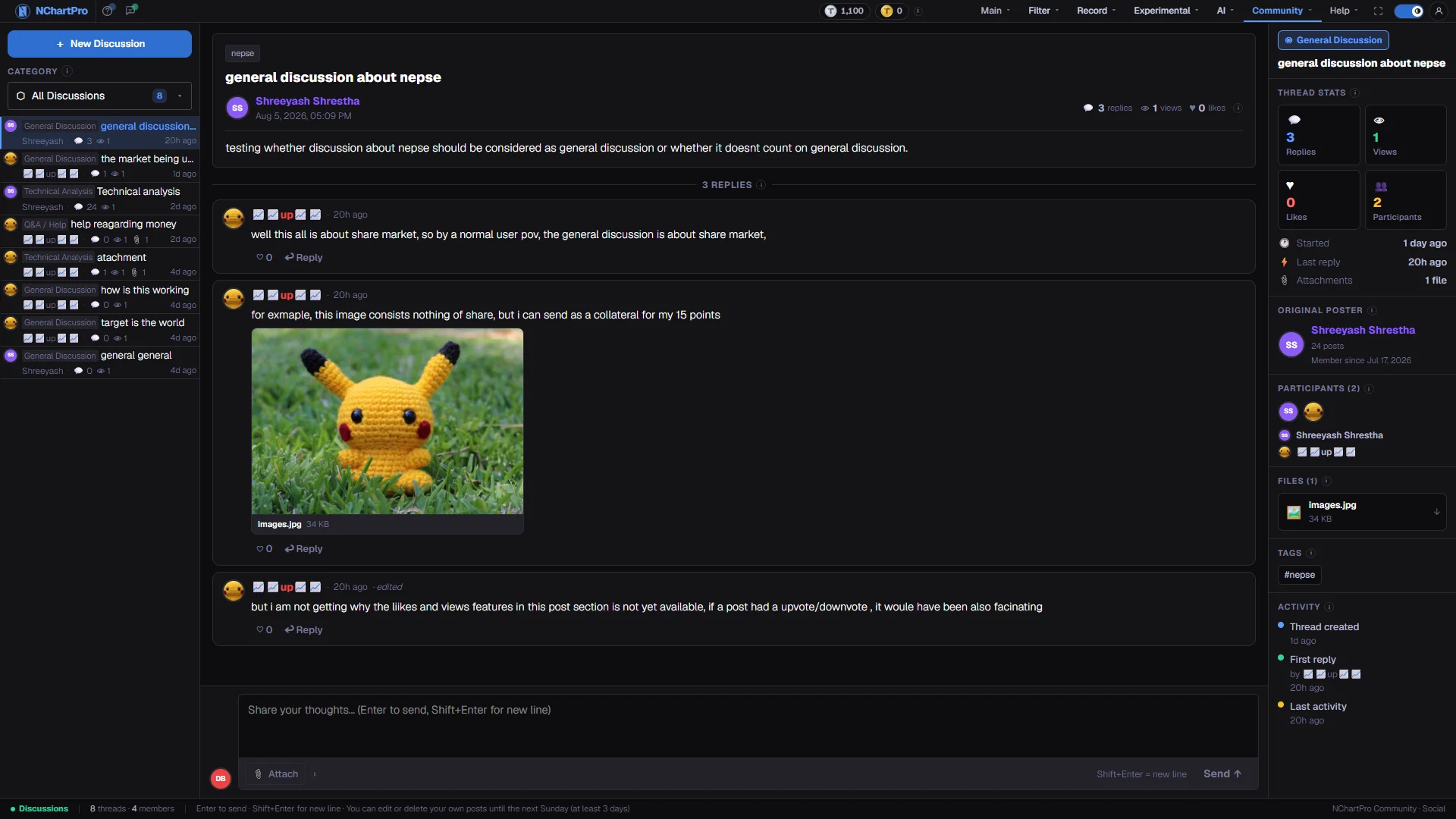Open Shreeyash Shrestha's profile link in post header
This screenshot has height=819, width=1456.
click(307, 101)
